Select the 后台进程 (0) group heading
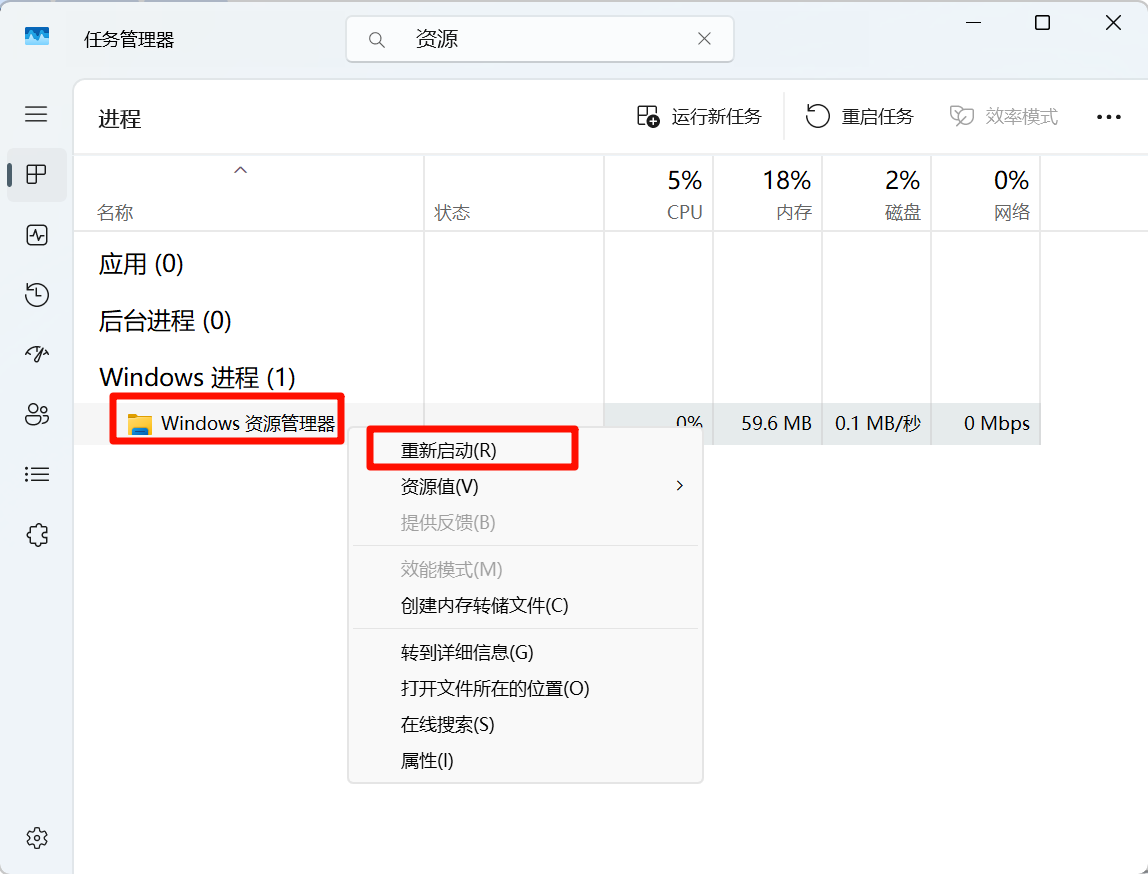 click(165, 321)
